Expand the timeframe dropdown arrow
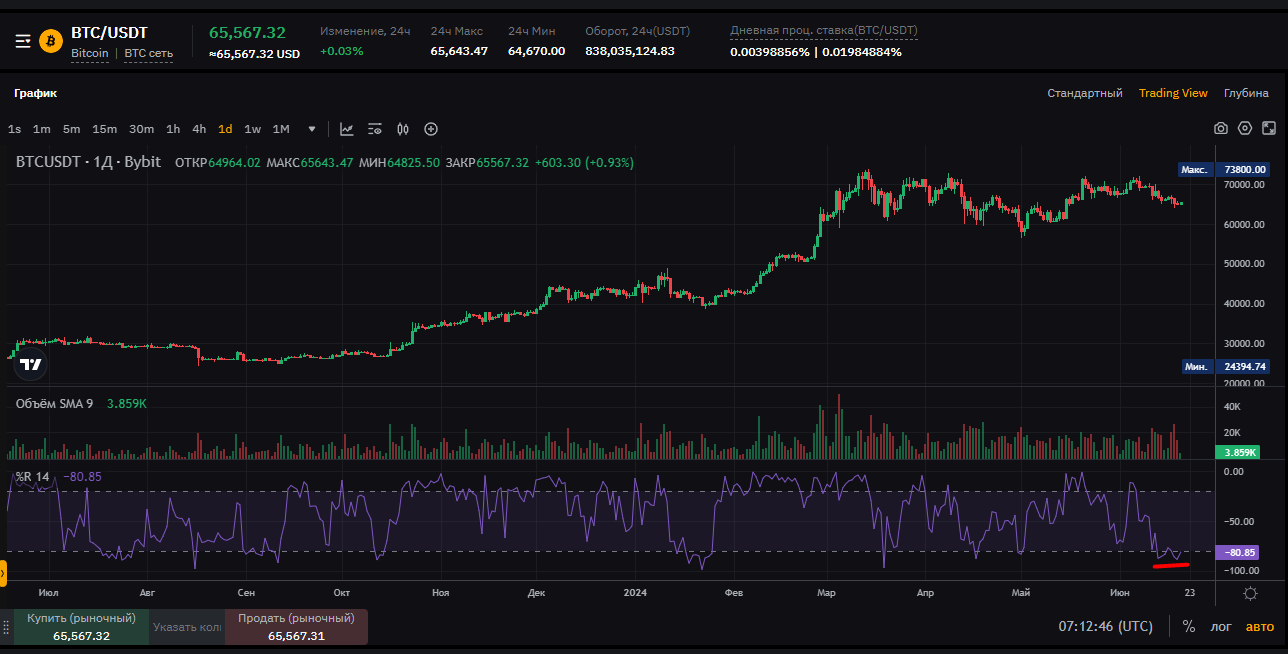The image size is (1288, 654). coord(312,129)
